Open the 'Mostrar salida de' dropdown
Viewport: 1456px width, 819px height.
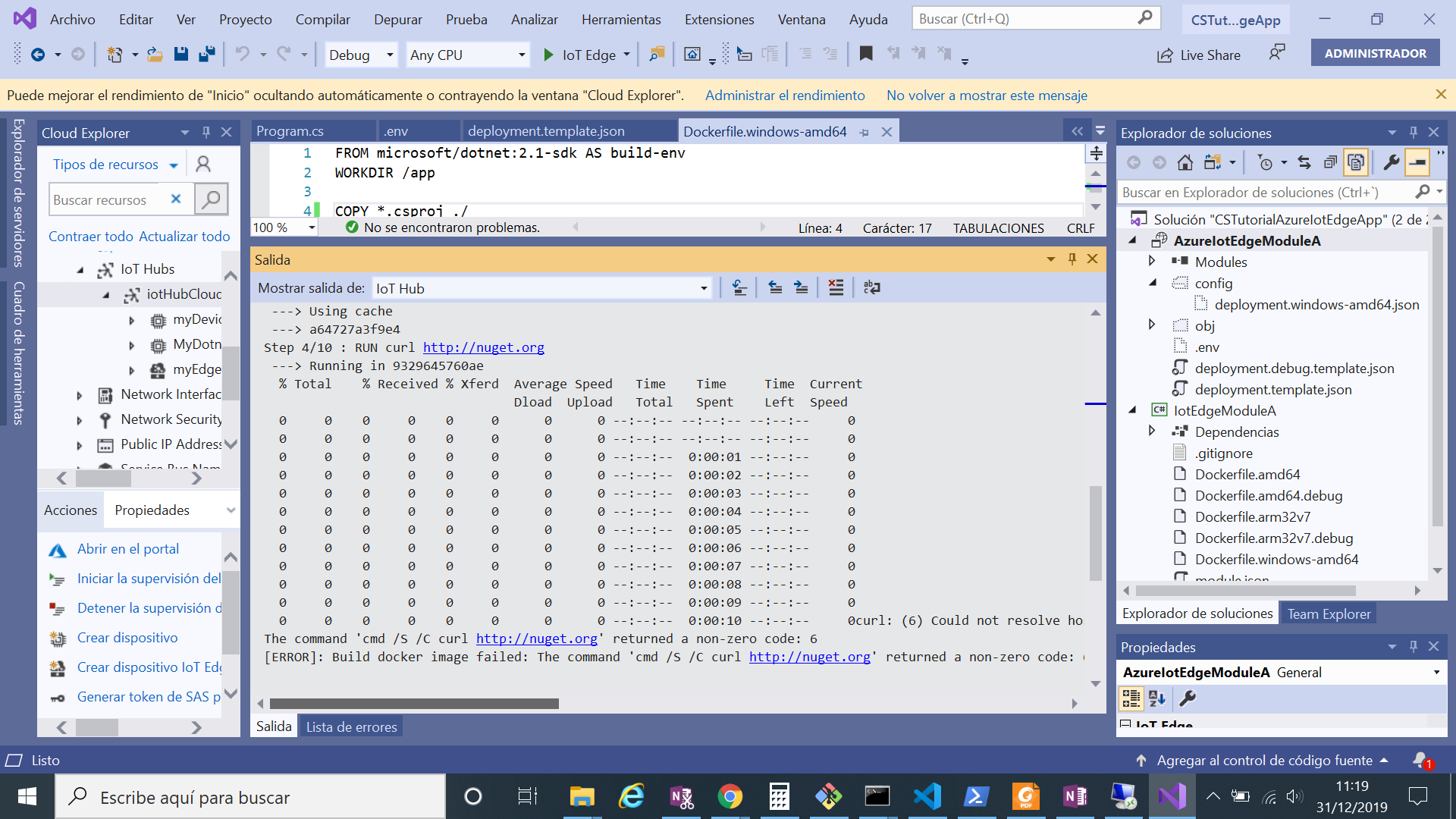point(704,287)
